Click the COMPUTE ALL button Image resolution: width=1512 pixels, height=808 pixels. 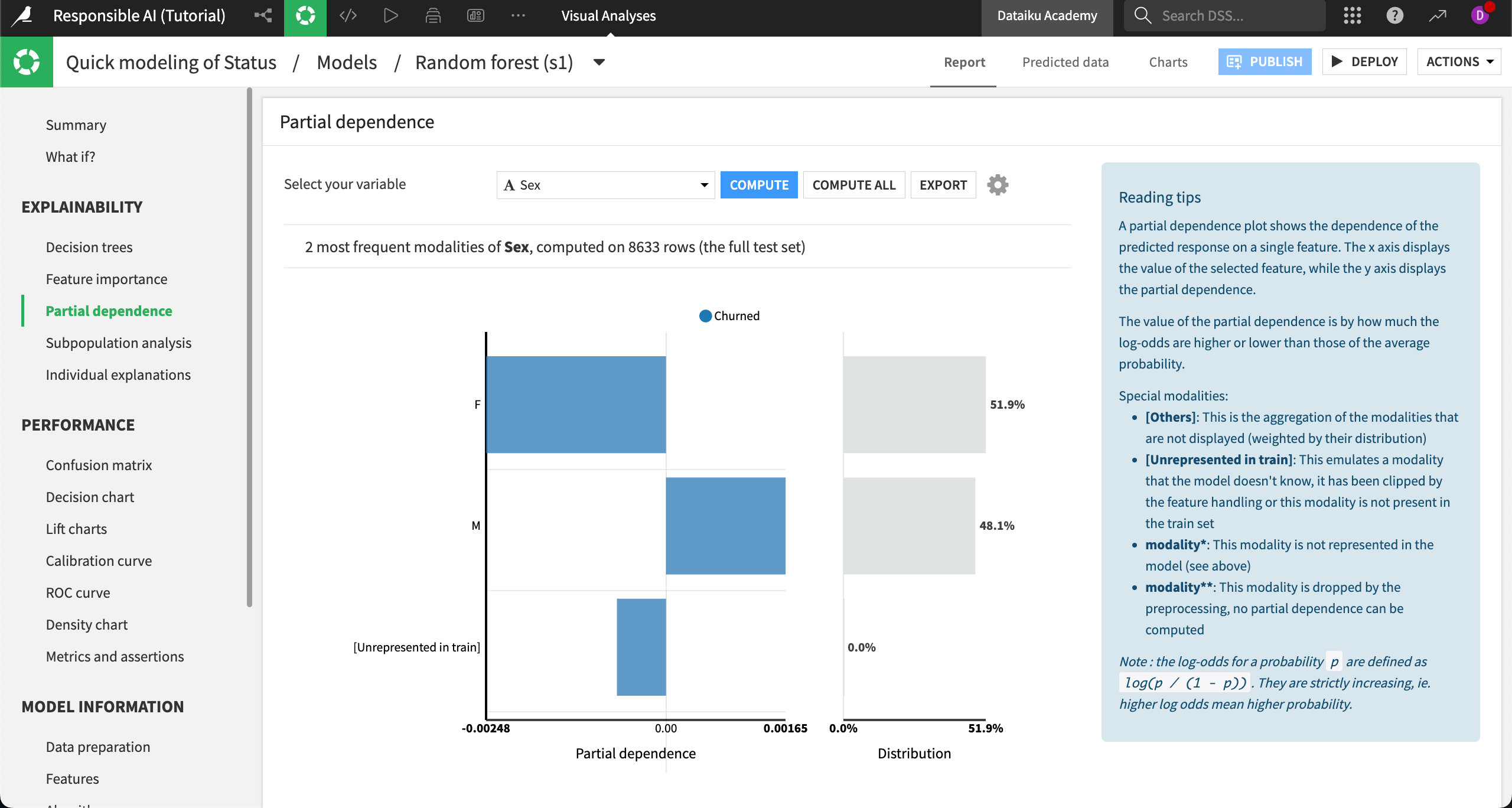[x=854, y=184]
